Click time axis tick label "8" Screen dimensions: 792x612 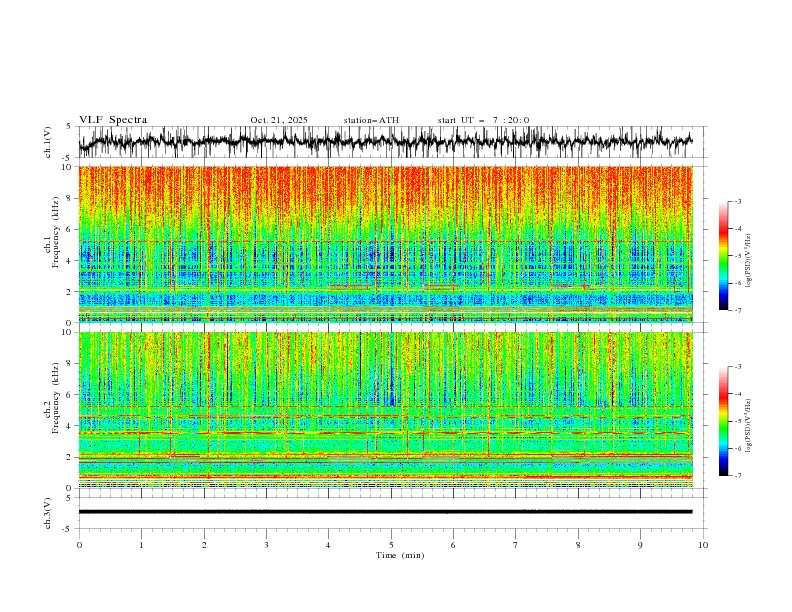coord(578,545)
